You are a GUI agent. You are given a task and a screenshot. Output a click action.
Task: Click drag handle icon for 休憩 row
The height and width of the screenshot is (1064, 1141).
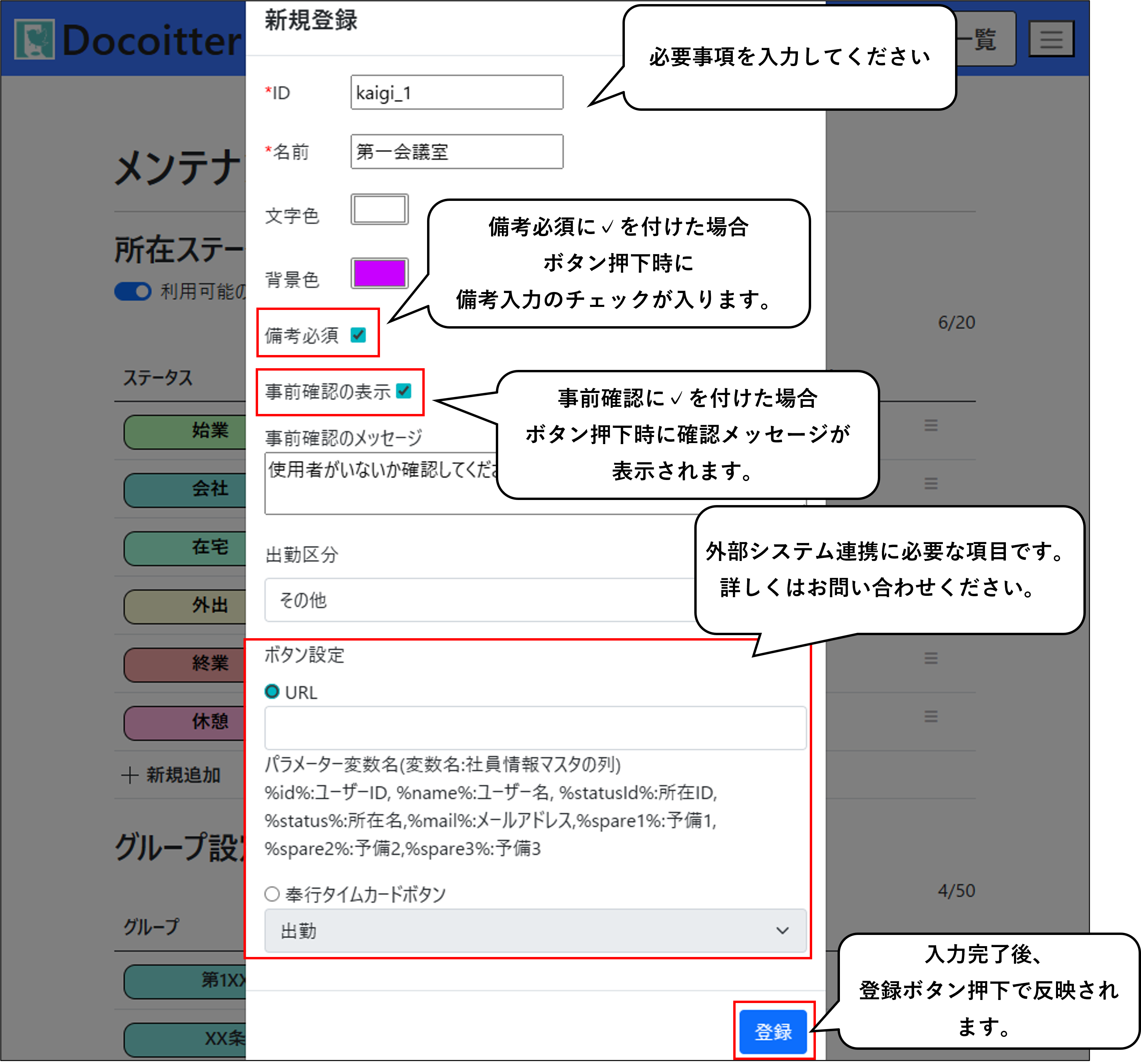(930, 716)
